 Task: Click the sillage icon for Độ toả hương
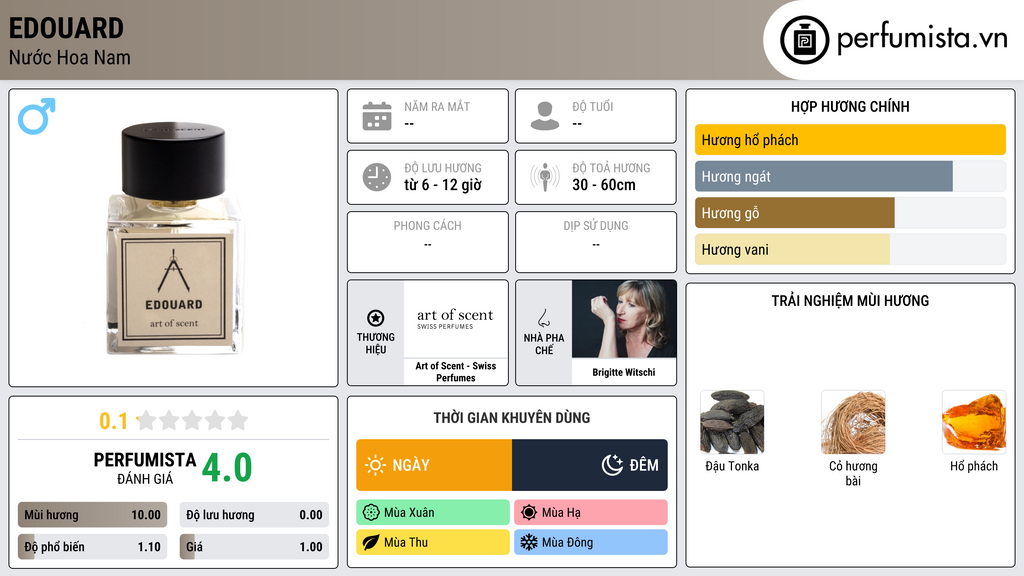545,177
